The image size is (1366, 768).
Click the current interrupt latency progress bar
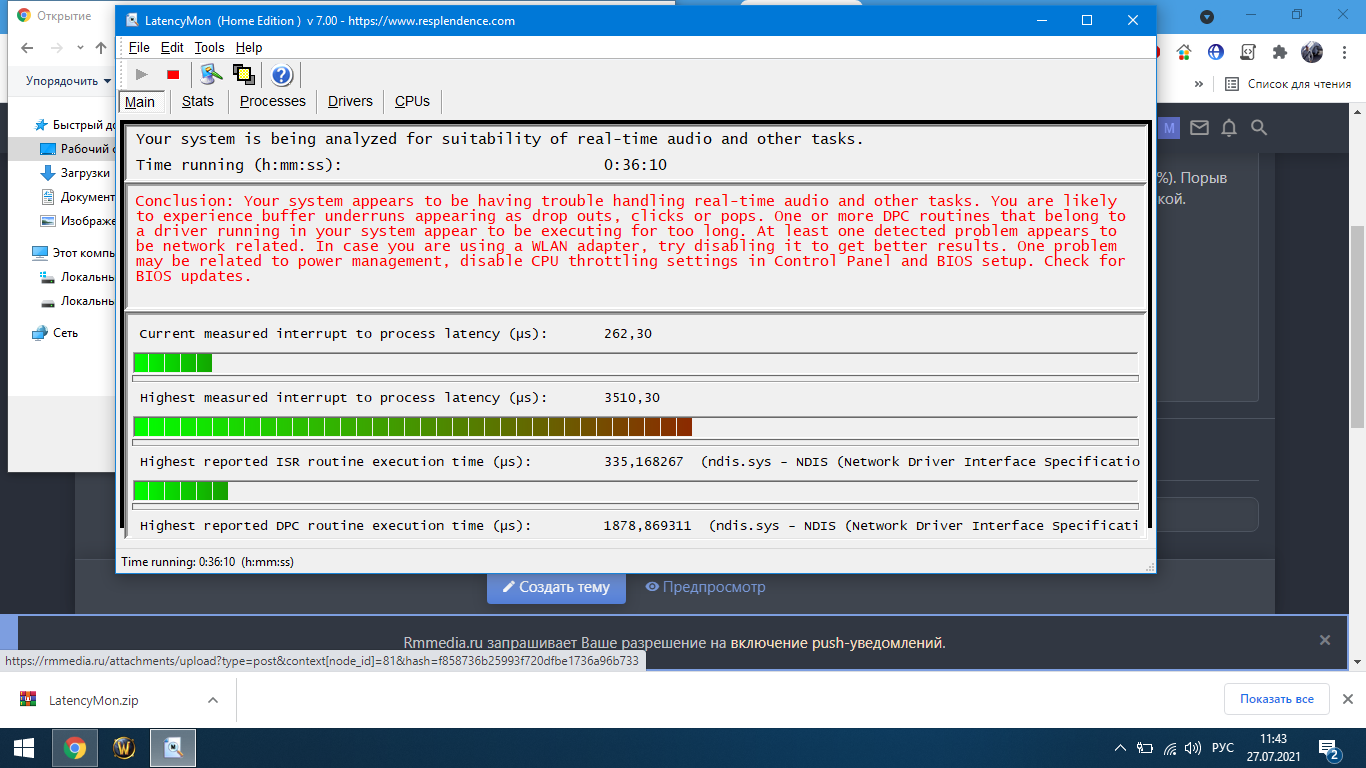point(636,362)
